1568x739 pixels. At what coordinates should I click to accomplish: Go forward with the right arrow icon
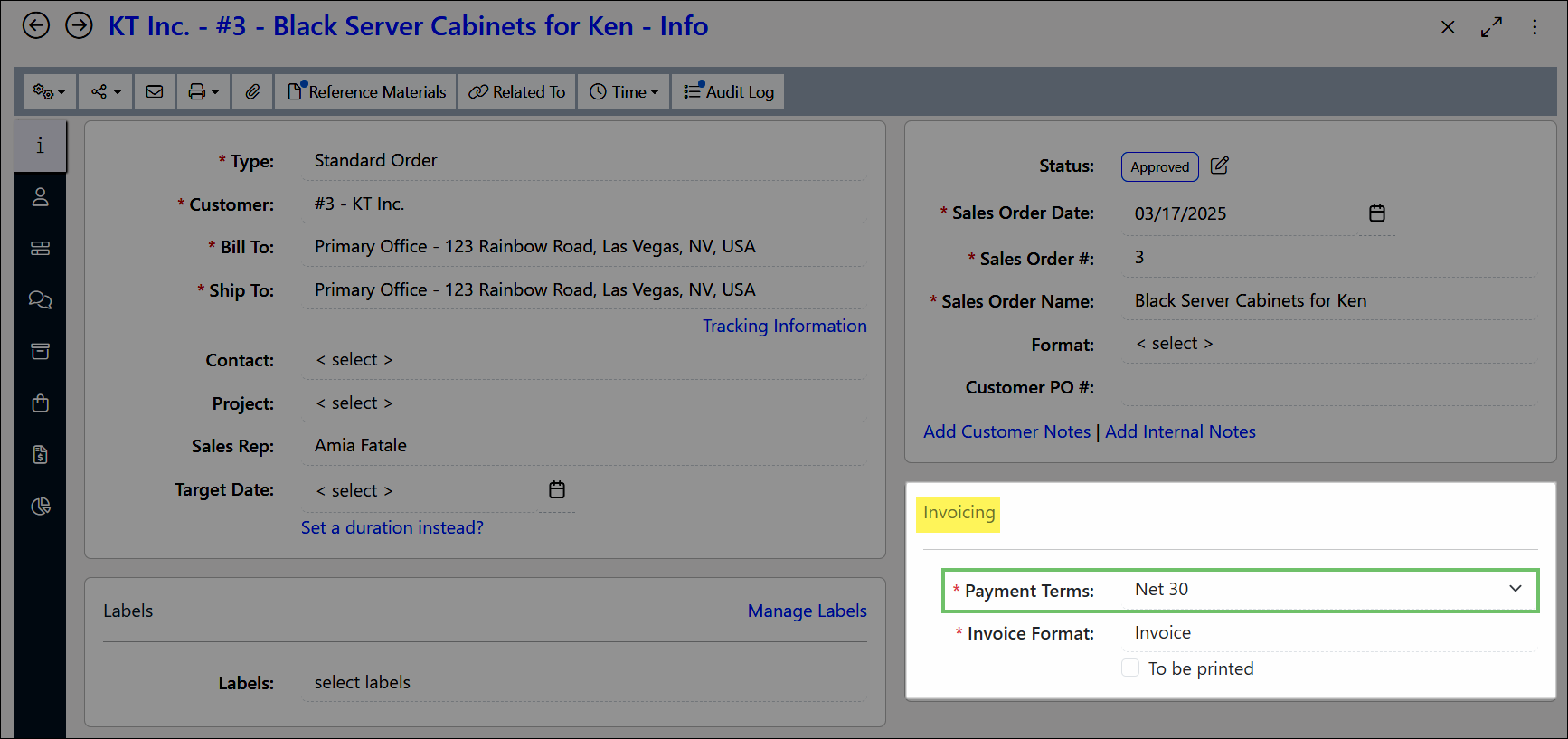pyautogui.click(x=80, y=25)
